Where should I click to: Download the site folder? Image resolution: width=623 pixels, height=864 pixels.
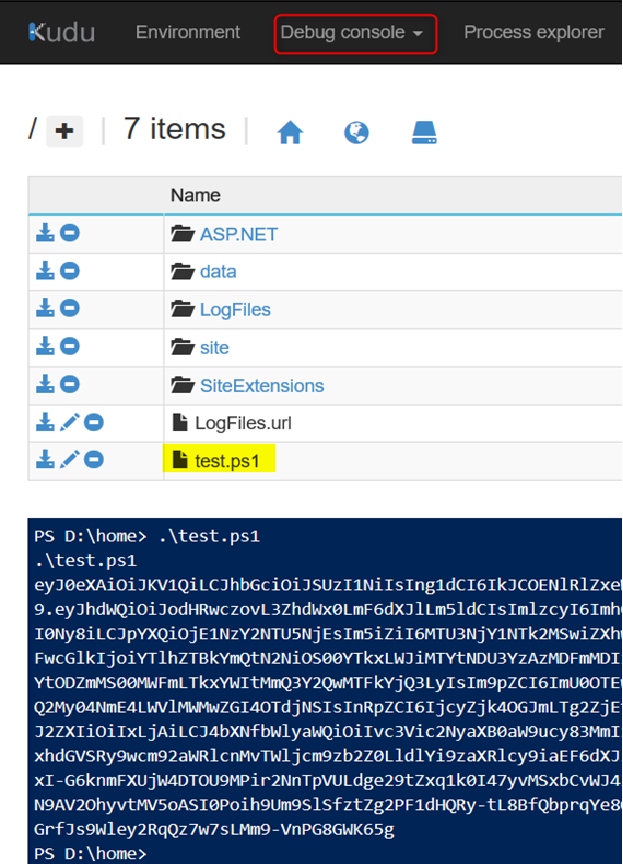pos(45,346)
